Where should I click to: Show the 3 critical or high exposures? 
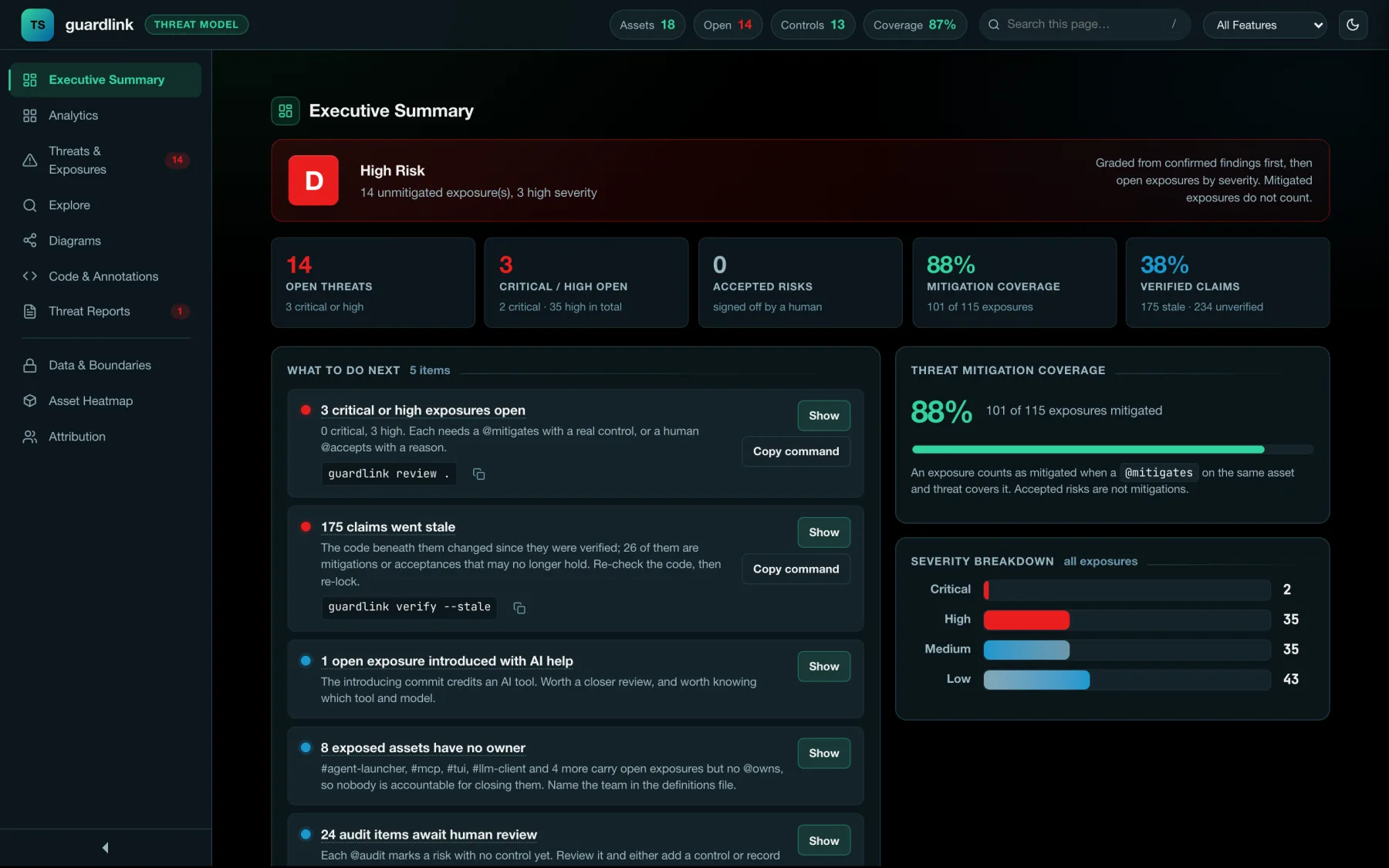pyautogui.click(x=824, y=416)
